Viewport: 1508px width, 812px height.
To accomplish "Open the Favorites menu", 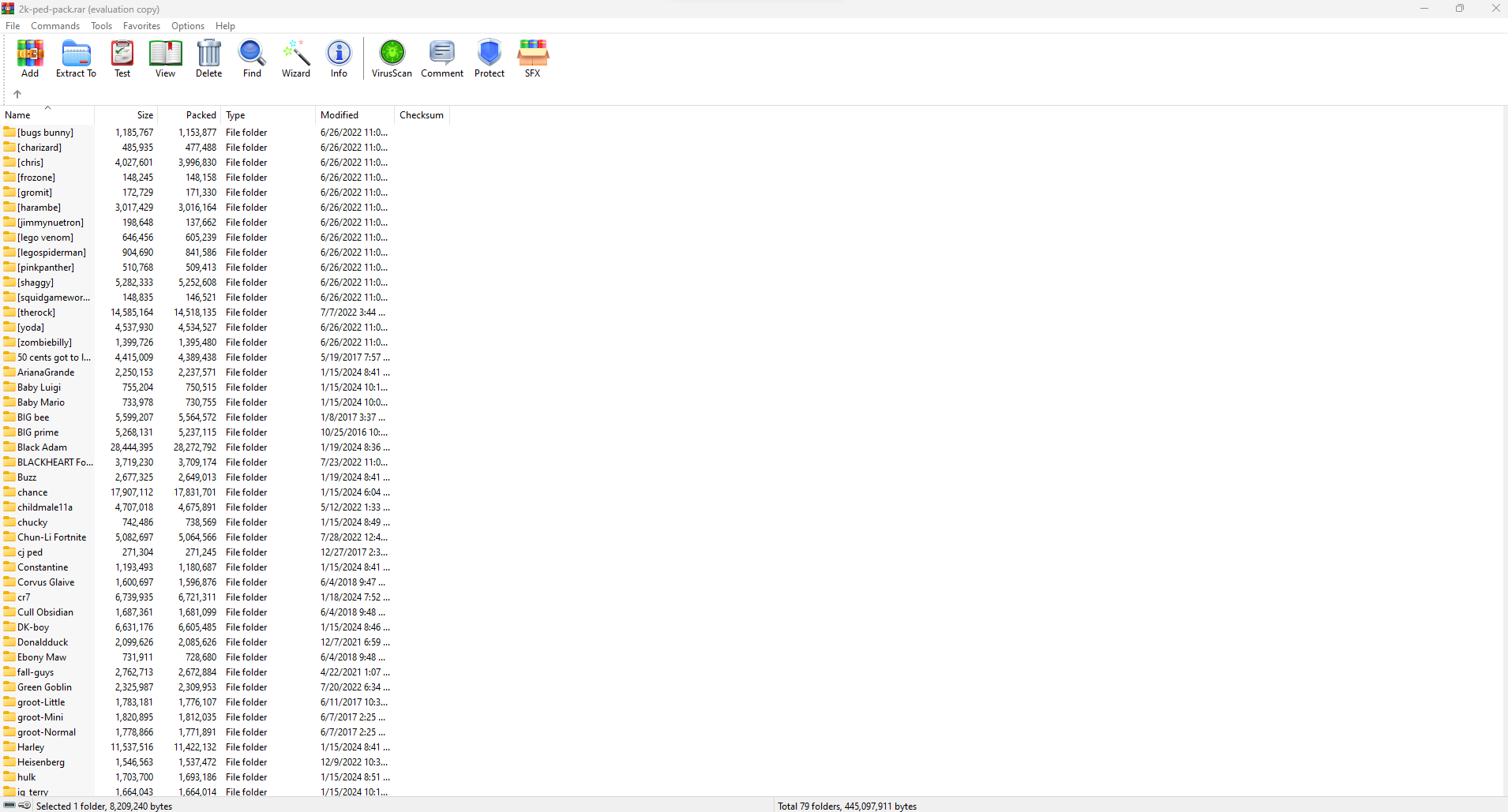I will 141,26.
